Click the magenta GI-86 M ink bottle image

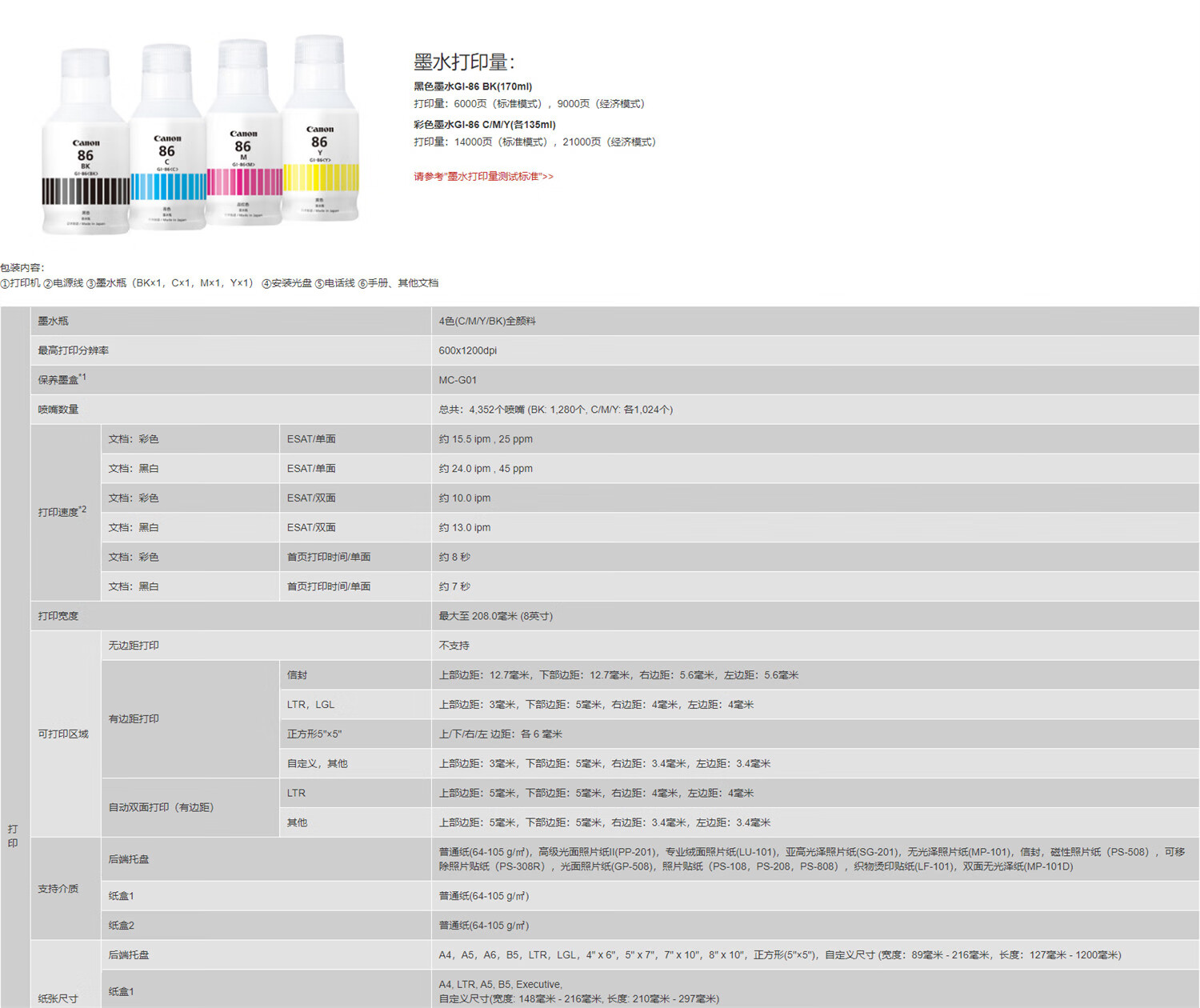243,132
